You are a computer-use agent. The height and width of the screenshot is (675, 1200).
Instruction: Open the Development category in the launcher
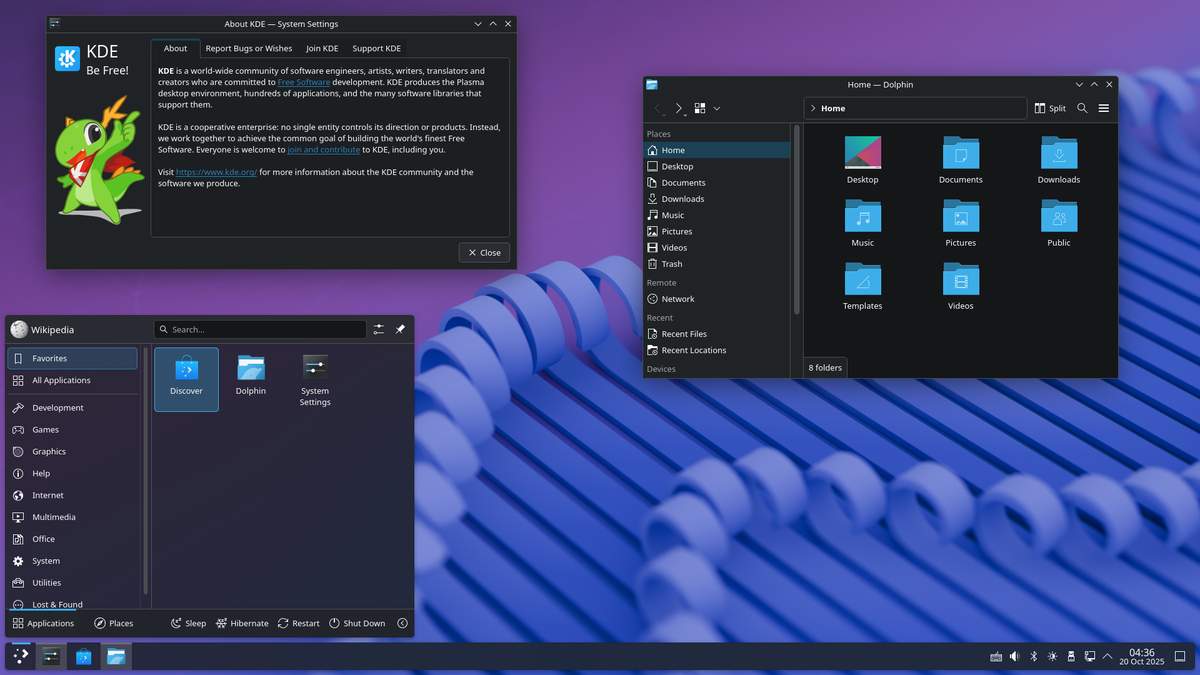coord(72,408)
